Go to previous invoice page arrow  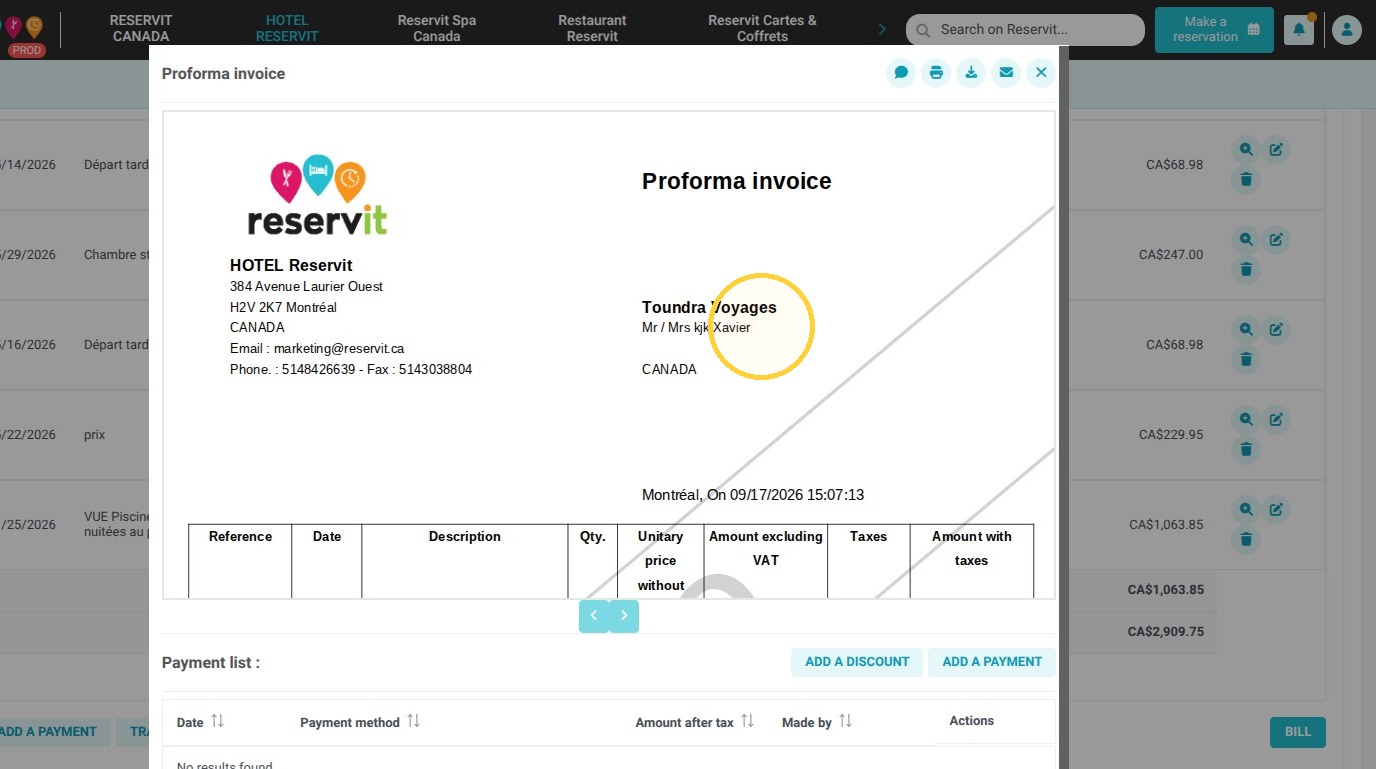tap(594, 616)
